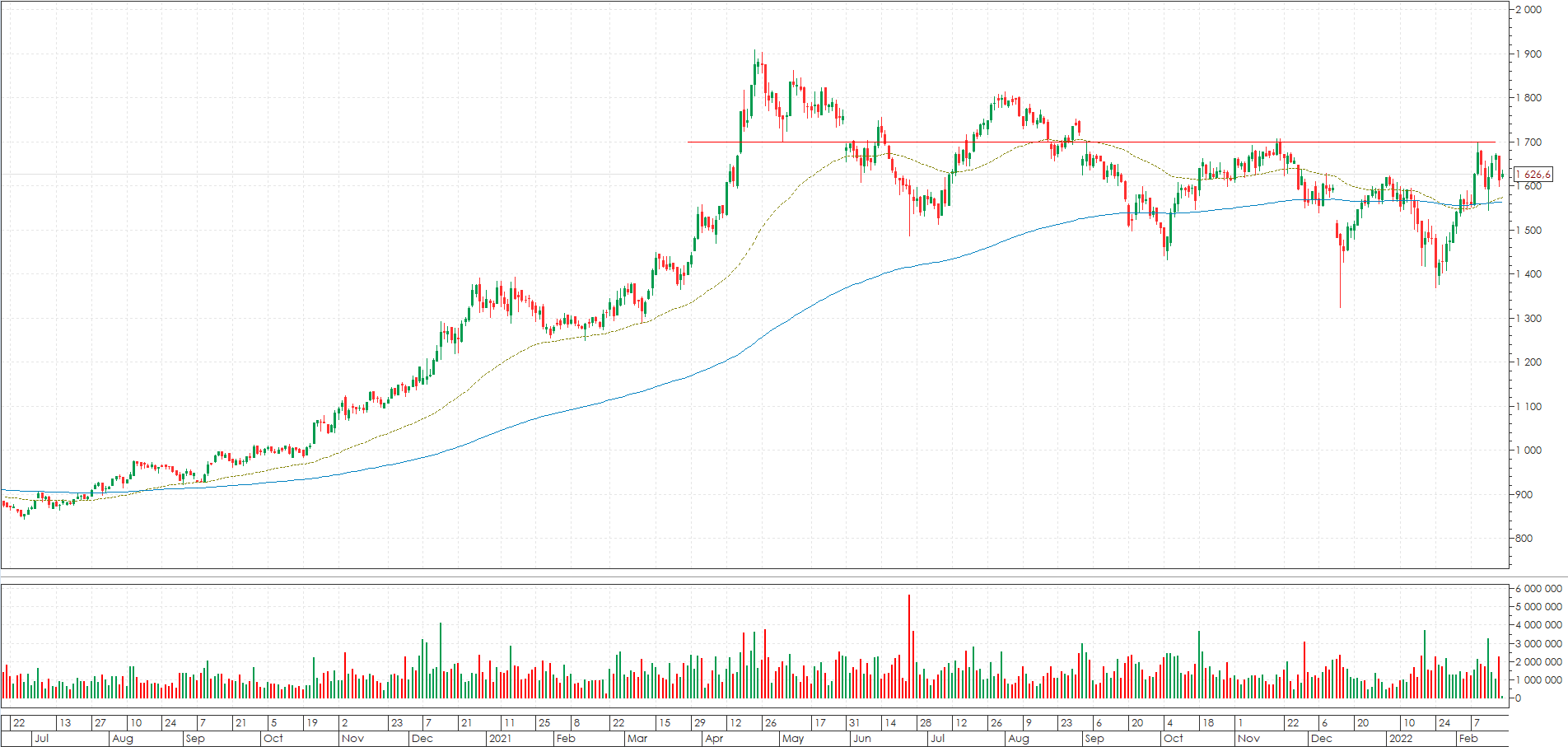The width and height of the screenshot is (1568, 747).
Task: Click the date label 11 on time axis
Action: point(509,723)
